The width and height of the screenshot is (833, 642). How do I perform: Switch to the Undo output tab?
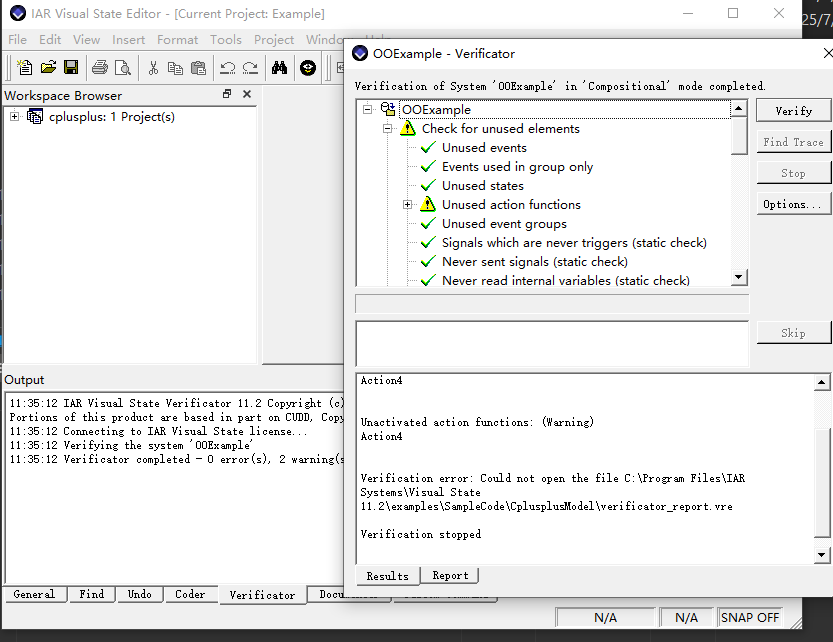click(x=139, y=594)
